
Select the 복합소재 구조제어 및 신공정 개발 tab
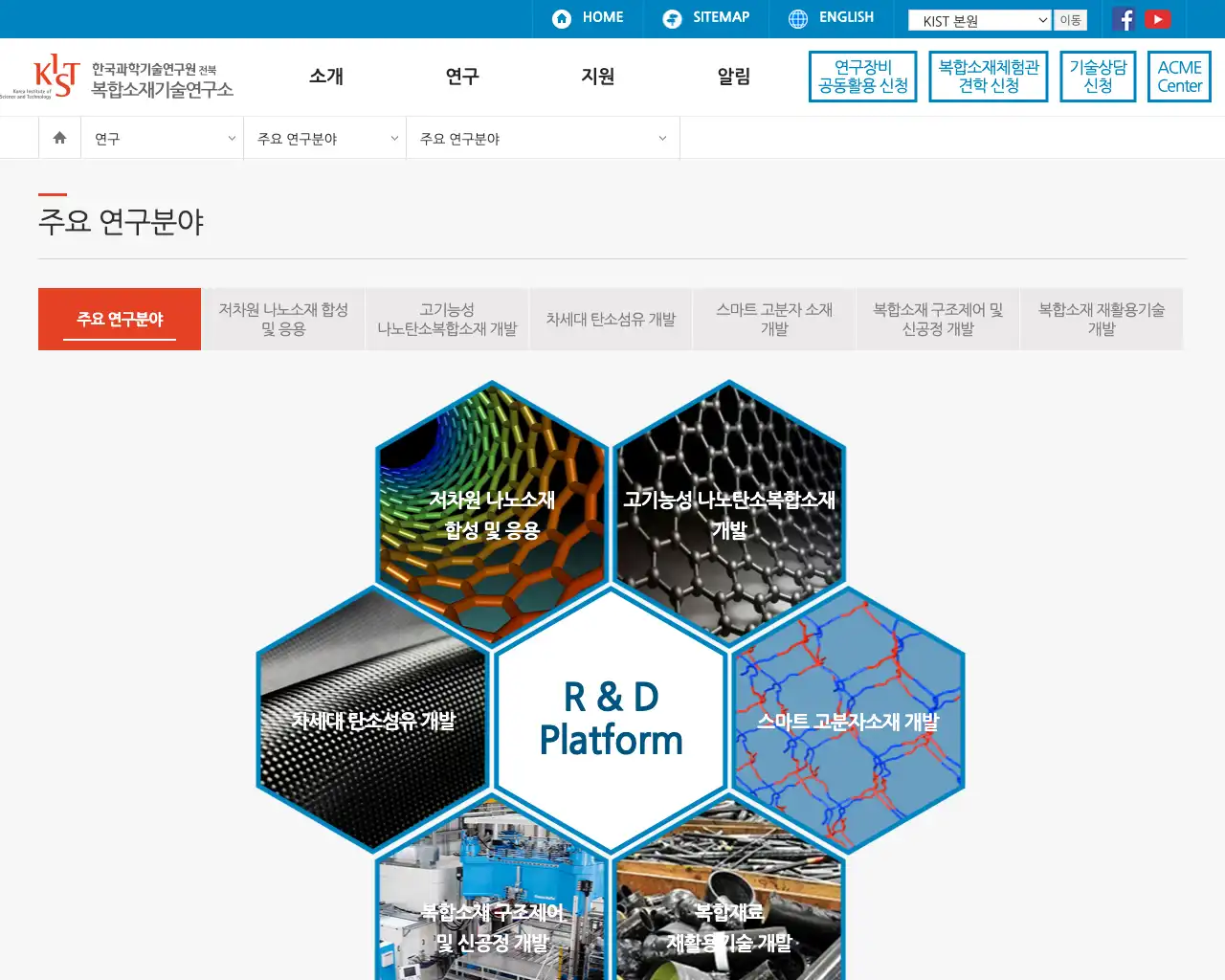(938, 319)
